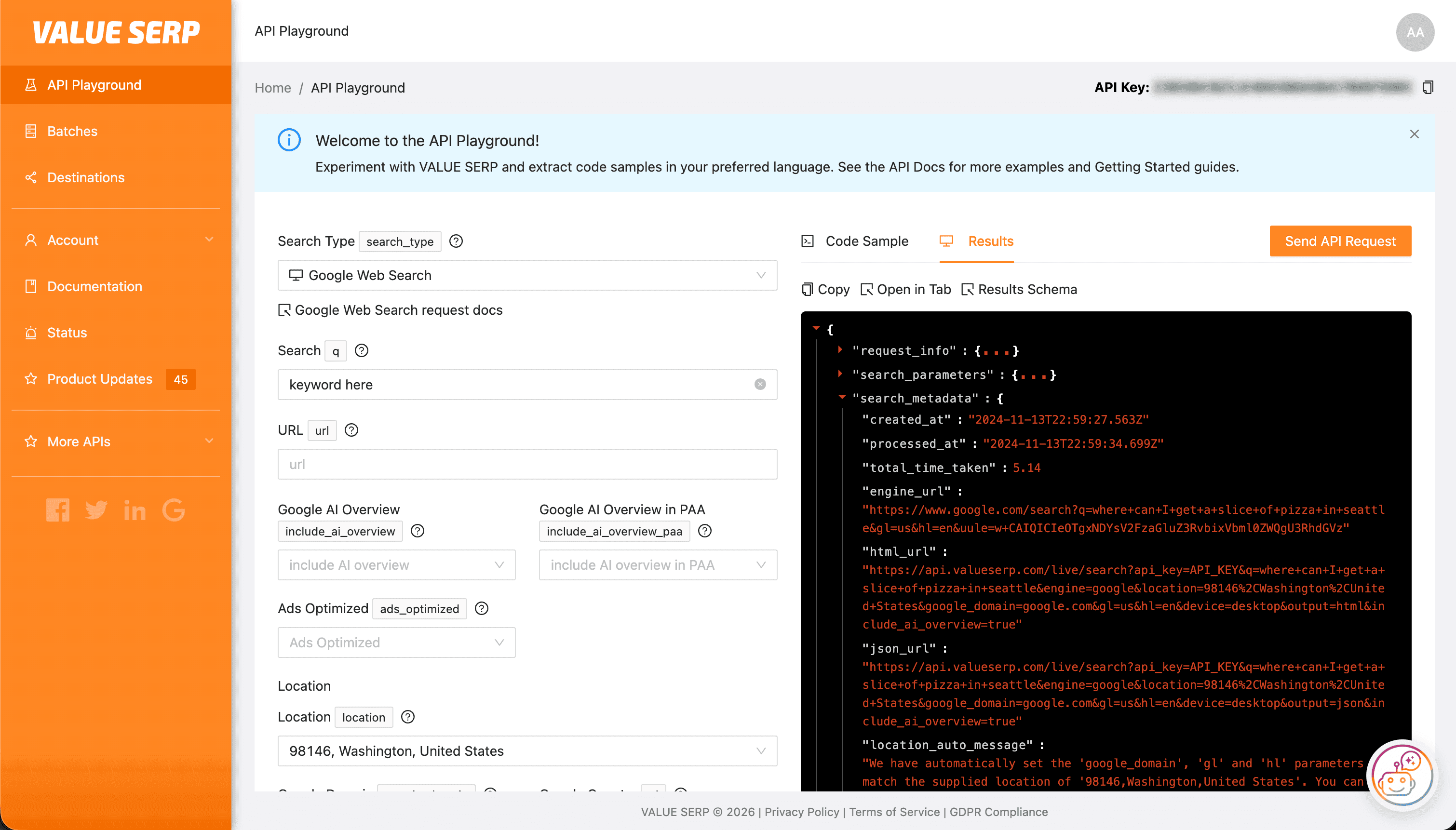Click the location parameter tag
Viewport: 1456px width, 830px height.
(364, 717)
